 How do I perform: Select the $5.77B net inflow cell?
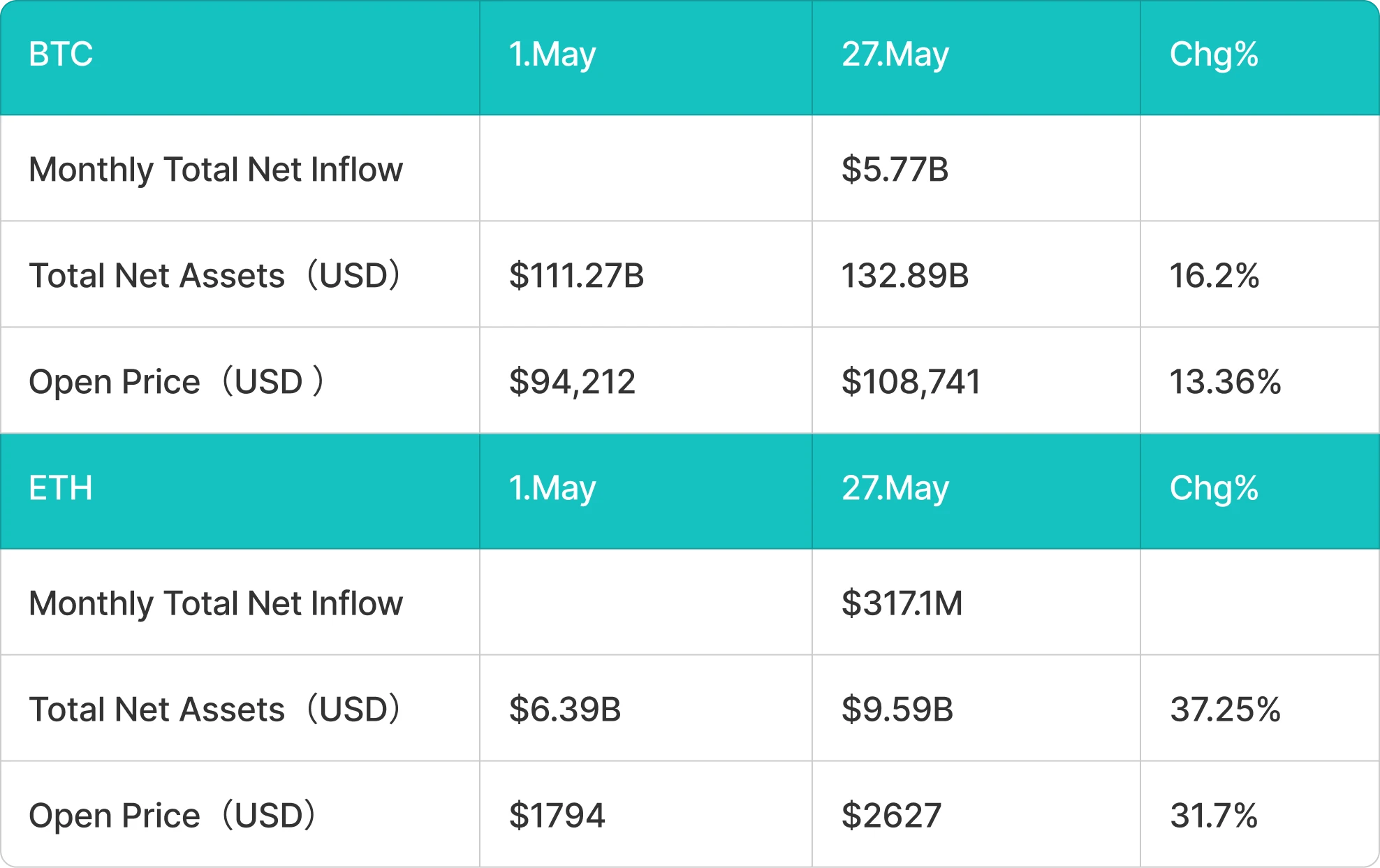point(895,170)
